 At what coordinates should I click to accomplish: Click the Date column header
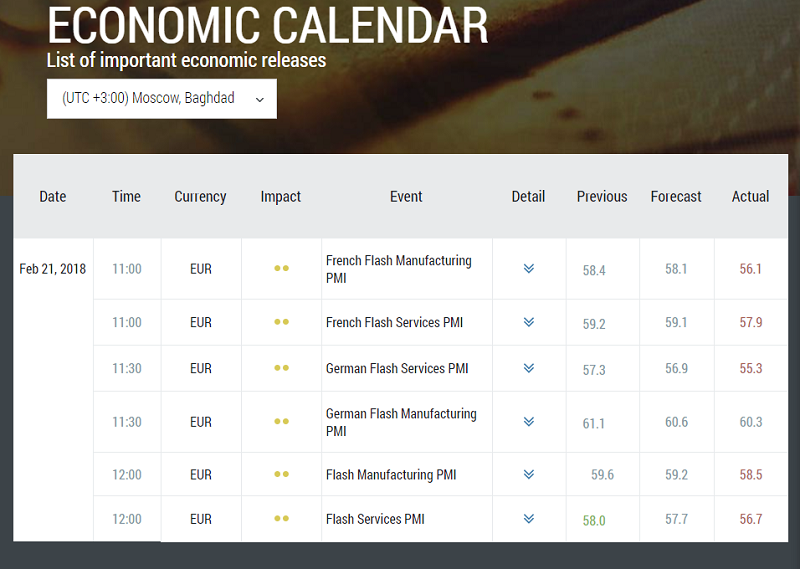(53, 196)
